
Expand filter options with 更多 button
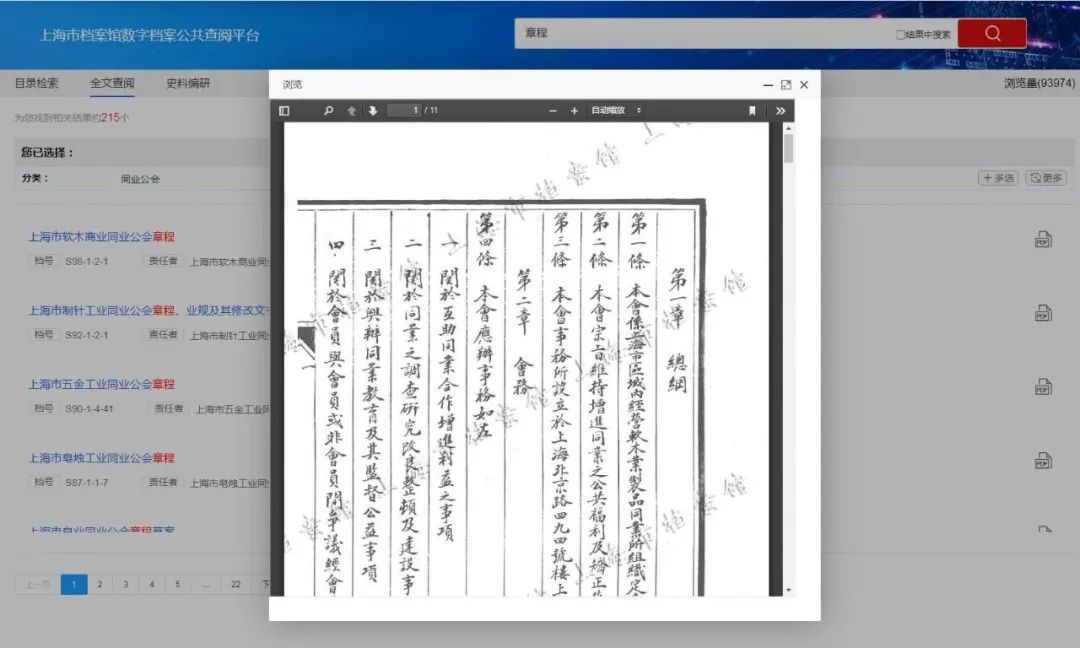pos(1046,178)
